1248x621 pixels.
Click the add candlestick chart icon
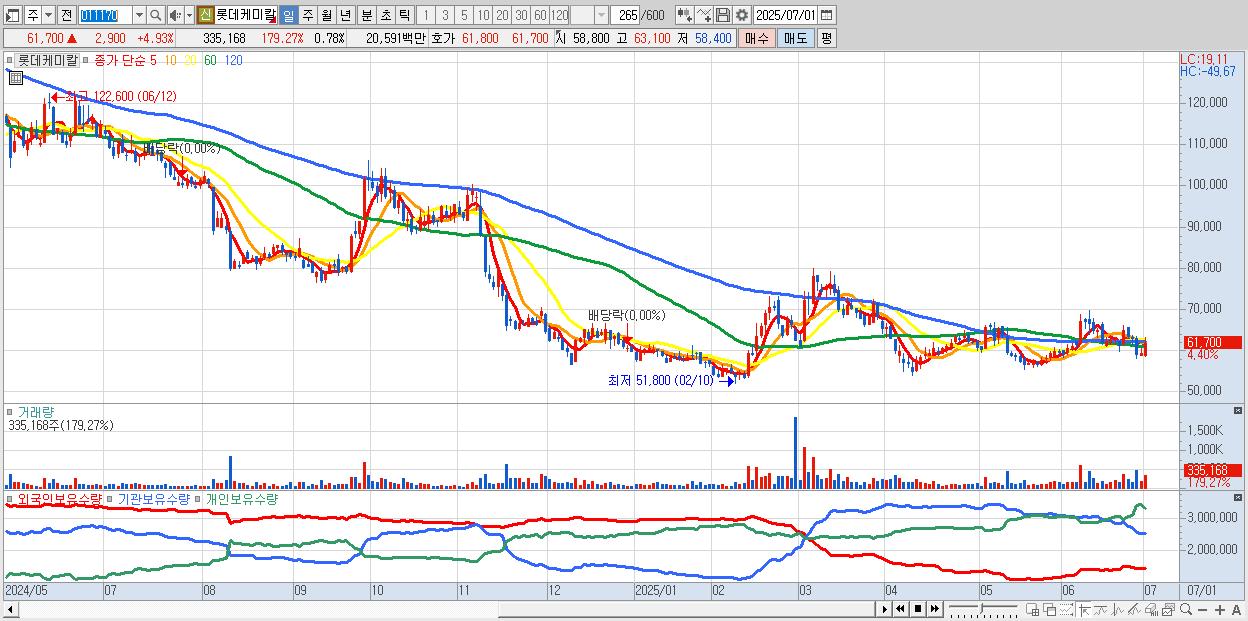(685, 15)
